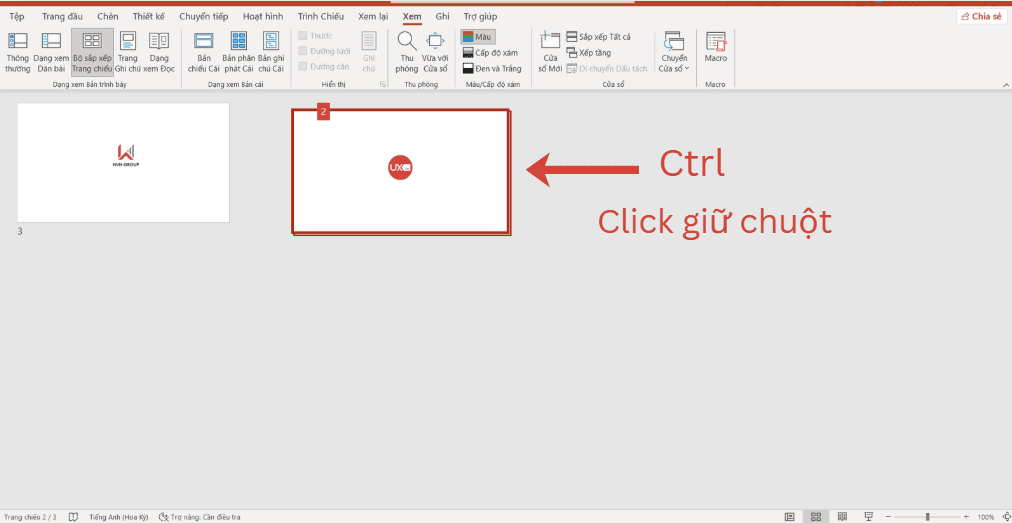Select Đen và Trắng mode
This screenshot has height=523, width=1012.
tap(492, 68)
